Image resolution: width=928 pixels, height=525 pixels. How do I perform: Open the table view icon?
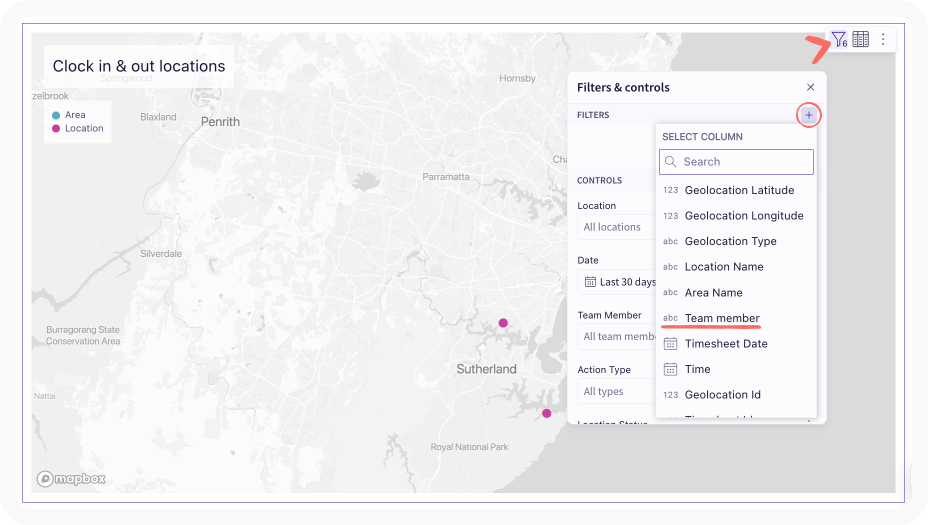tap(861, 39)
